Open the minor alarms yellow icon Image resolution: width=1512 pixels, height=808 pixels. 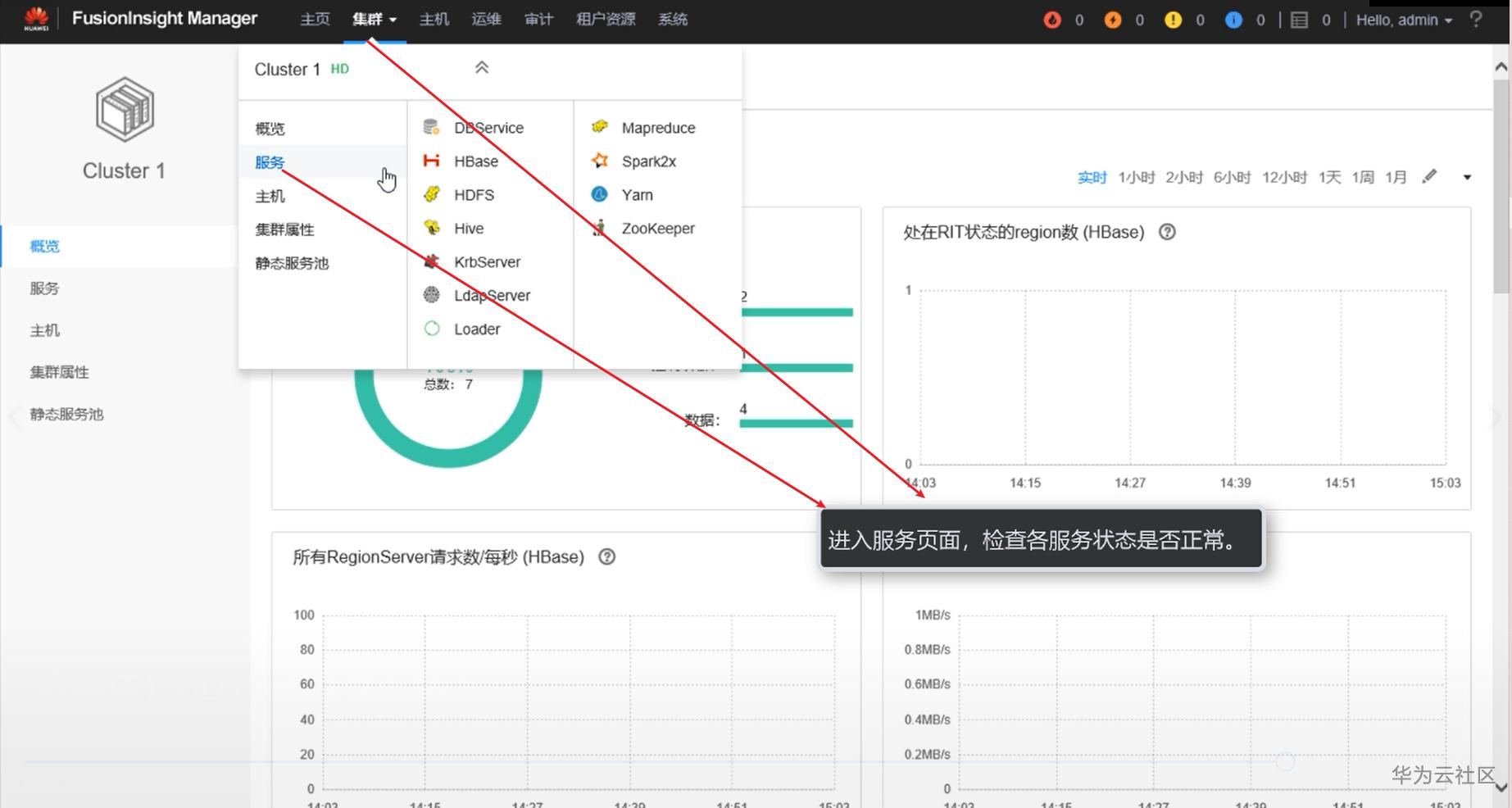pos(1173,20)
